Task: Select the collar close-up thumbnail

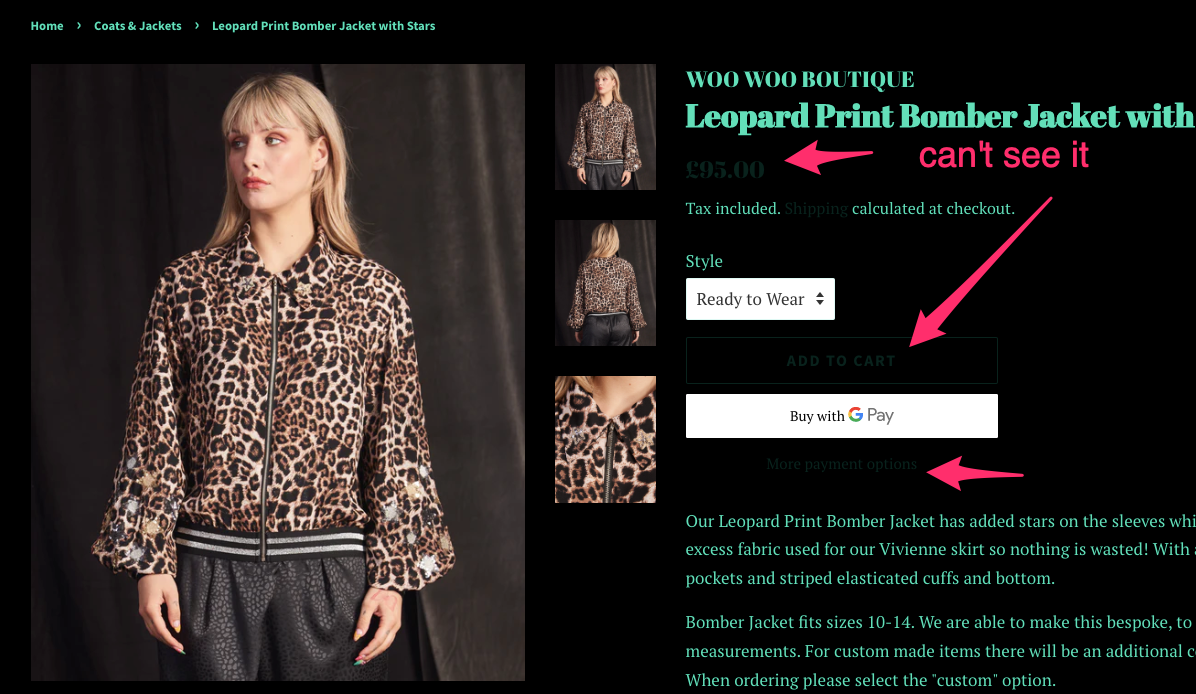Action: point(605,439)
